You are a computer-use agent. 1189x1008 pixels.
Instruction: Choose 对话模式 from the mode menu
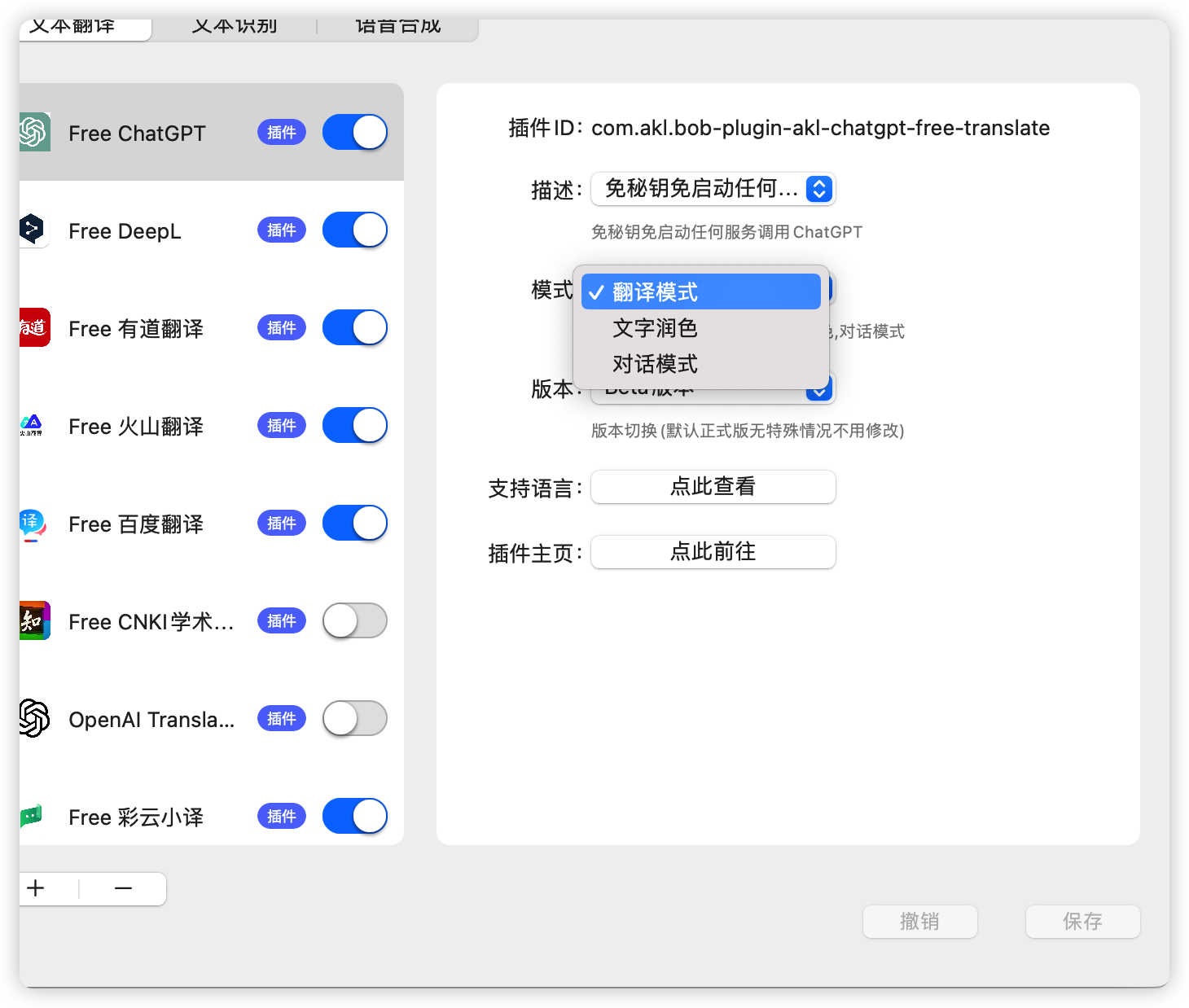pyautogui.click(x=701, y=363)
